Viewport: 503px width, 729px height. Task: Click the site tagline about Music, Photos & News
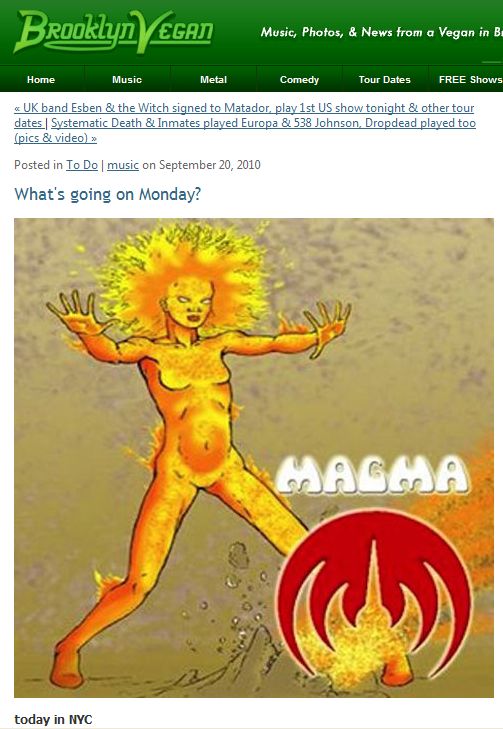click(x=381, y=32)
